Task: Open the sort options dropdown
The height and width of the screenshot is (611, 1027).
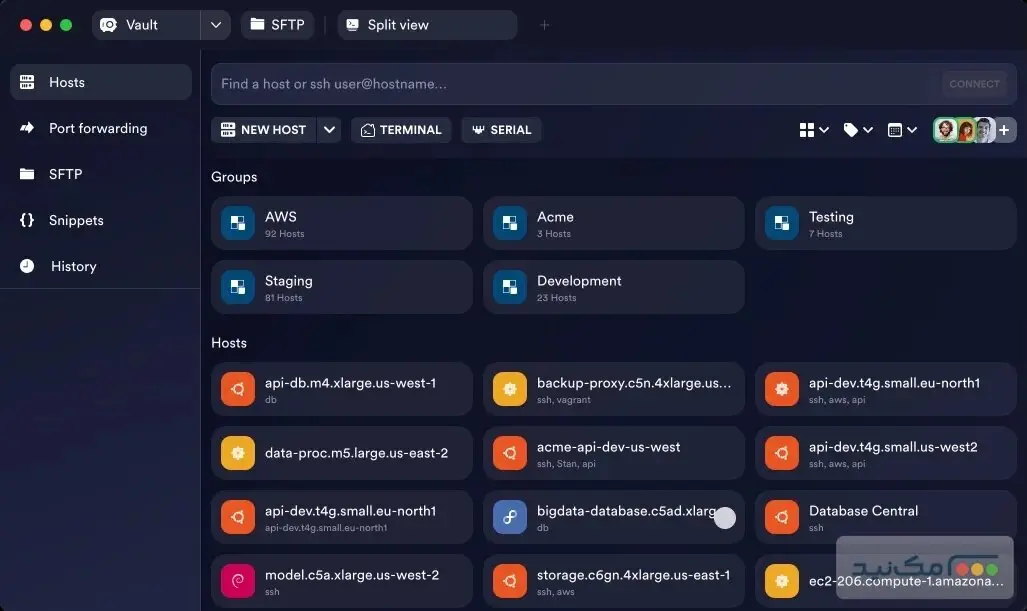Action: pyautogui.click(x=902, y=130)
